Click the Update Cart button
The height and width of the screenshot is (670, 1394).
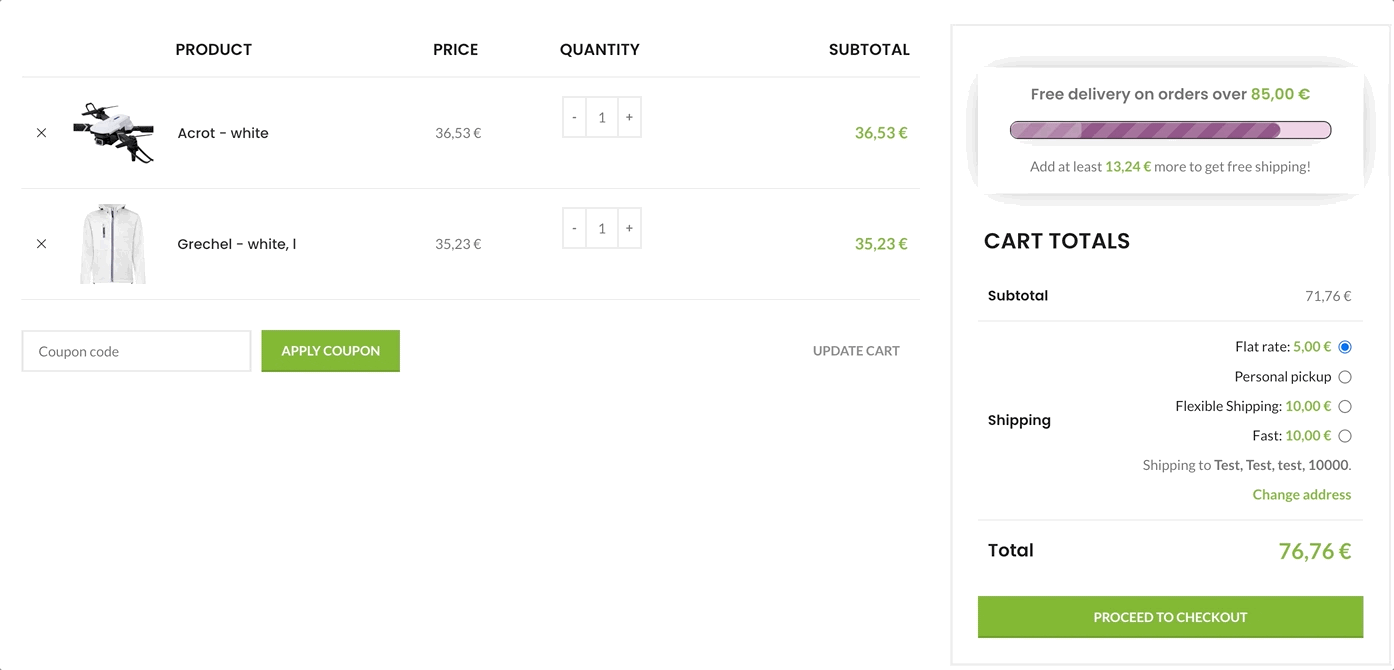pyautogui.click(x=856, y=351)
